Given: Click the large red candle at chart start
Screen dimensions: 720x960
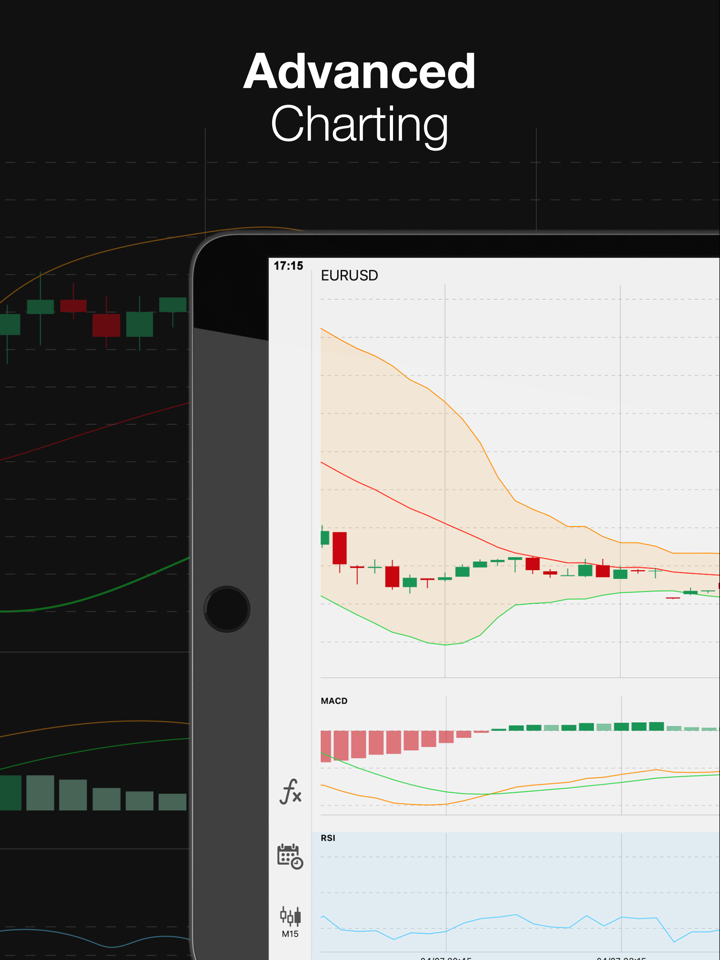Looking at the screenshot, I should (x=340, y=548).
